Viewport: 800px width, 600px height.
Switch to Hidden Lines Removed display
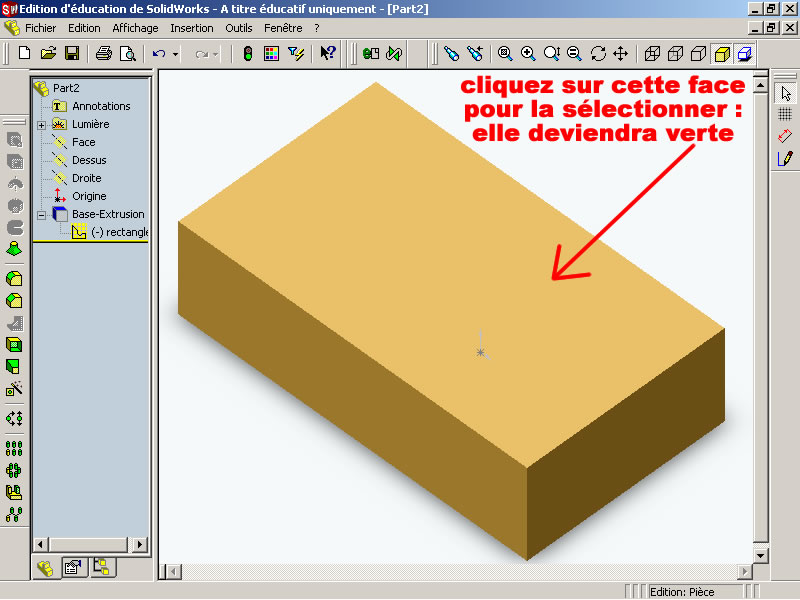pos(698,53)
